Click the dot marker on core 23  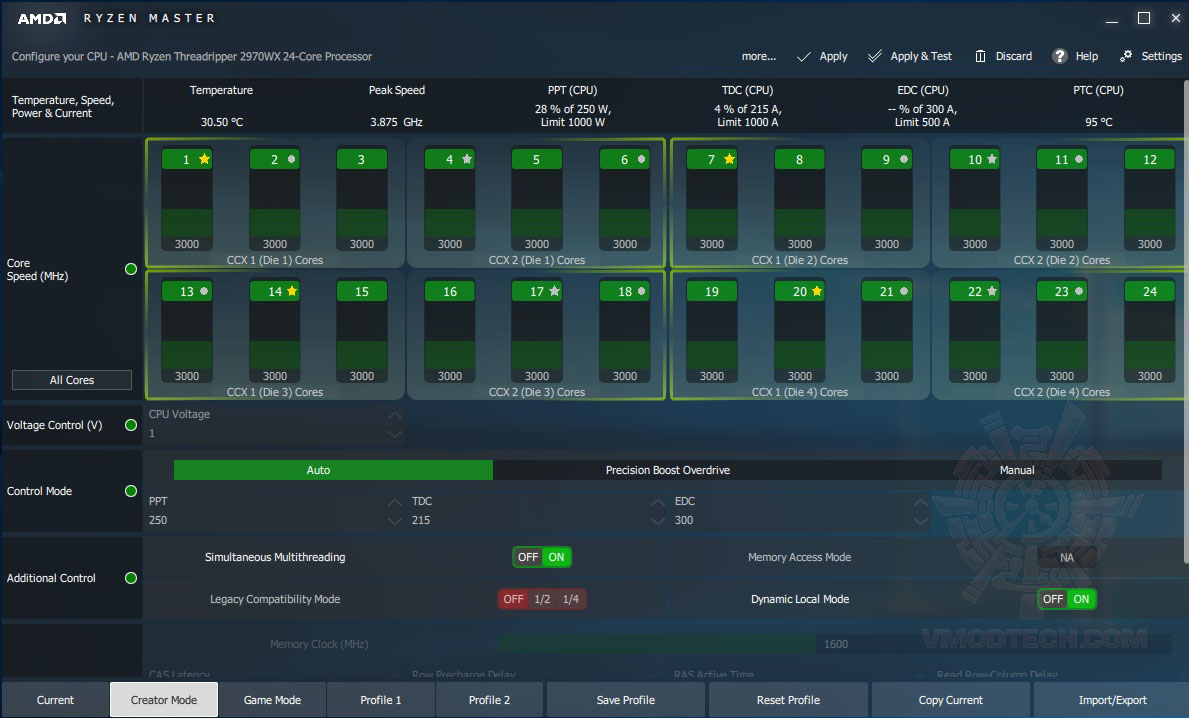coord(1079,291)
